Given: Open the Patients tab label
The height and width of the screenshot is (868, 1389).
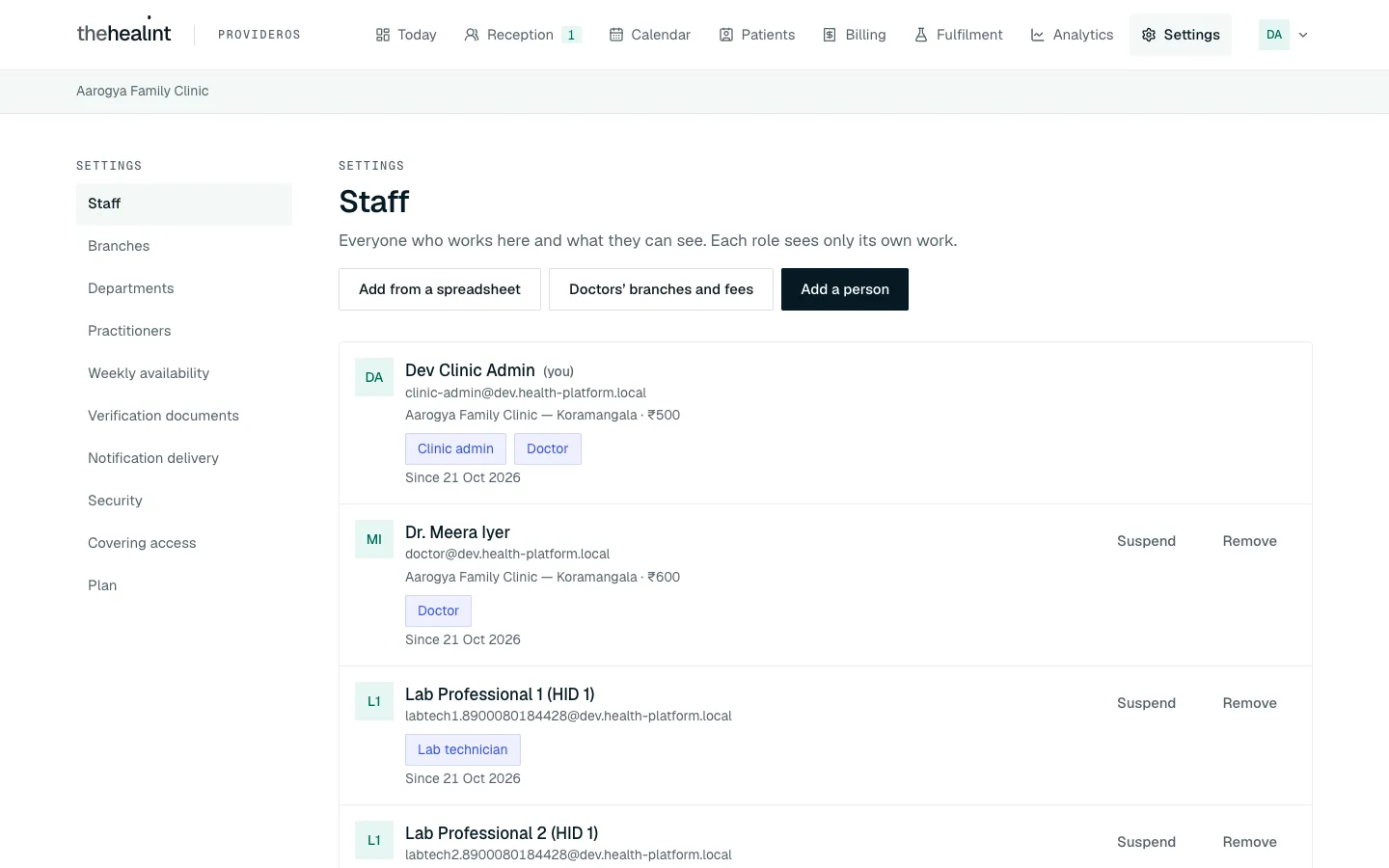Looking at the screenshot, I should point(768,35).
